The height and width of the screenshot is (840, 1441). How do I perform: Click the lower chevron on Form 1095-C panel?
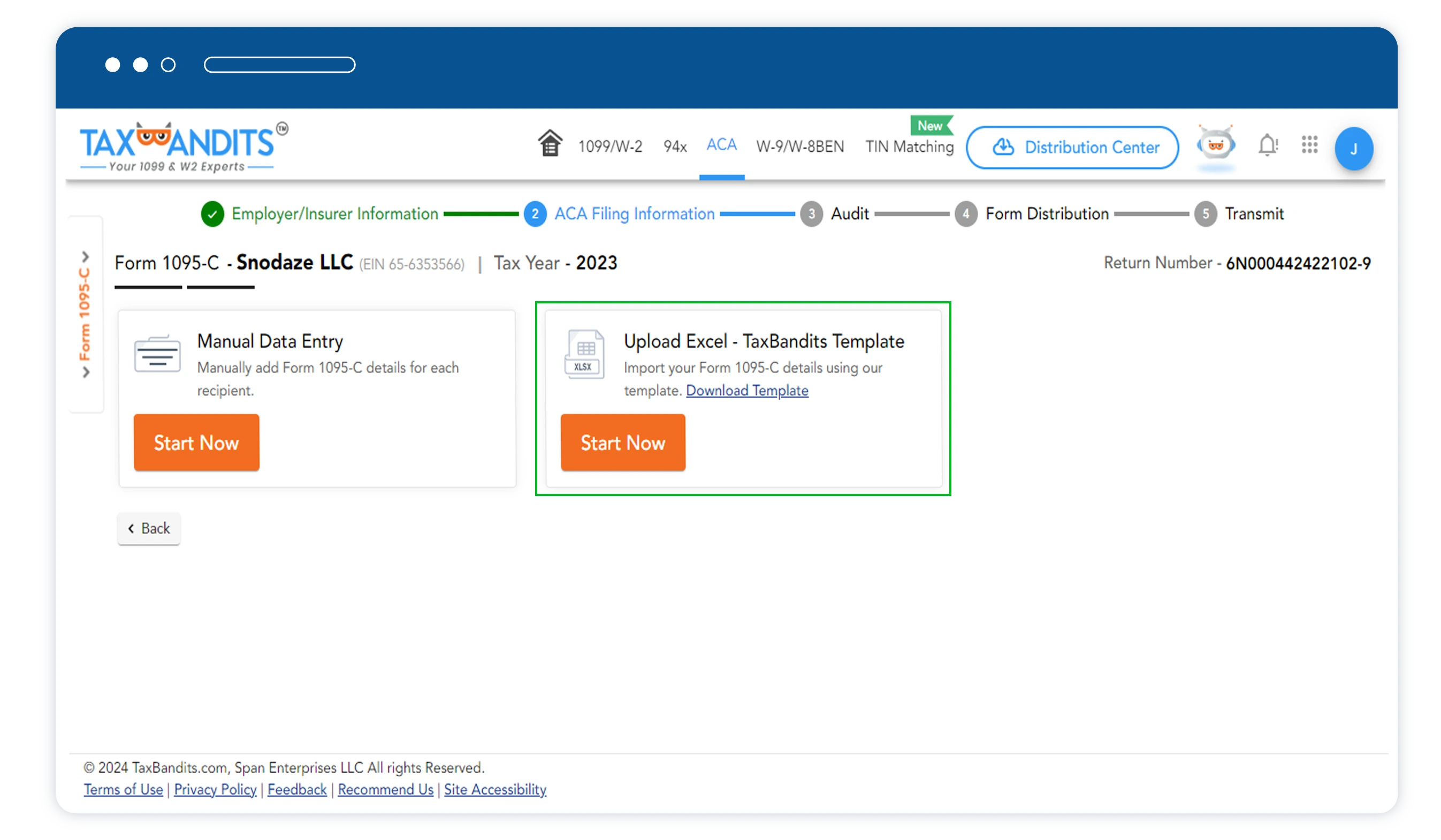(x=85, y=373)
